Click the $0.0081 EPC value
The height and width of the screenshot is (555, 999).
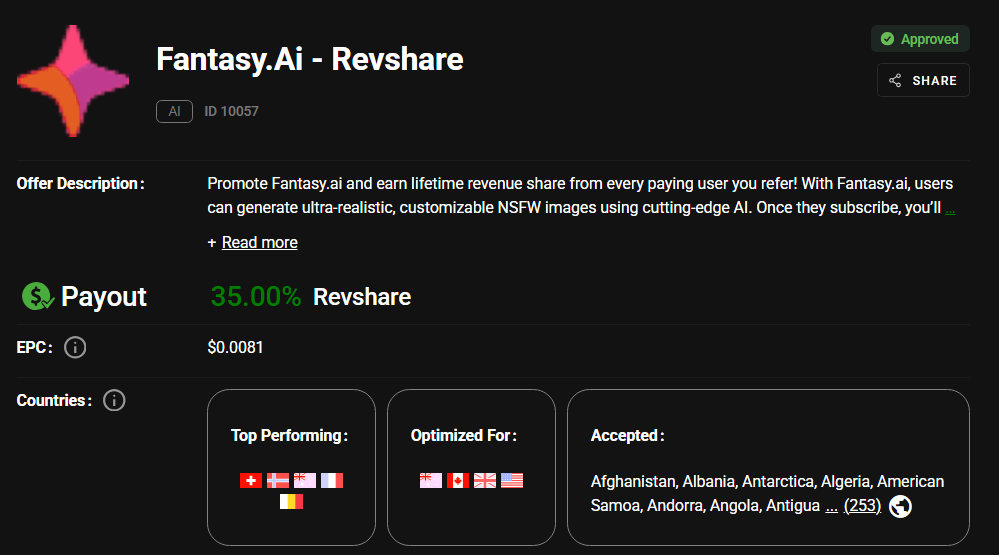coord(235,347)
